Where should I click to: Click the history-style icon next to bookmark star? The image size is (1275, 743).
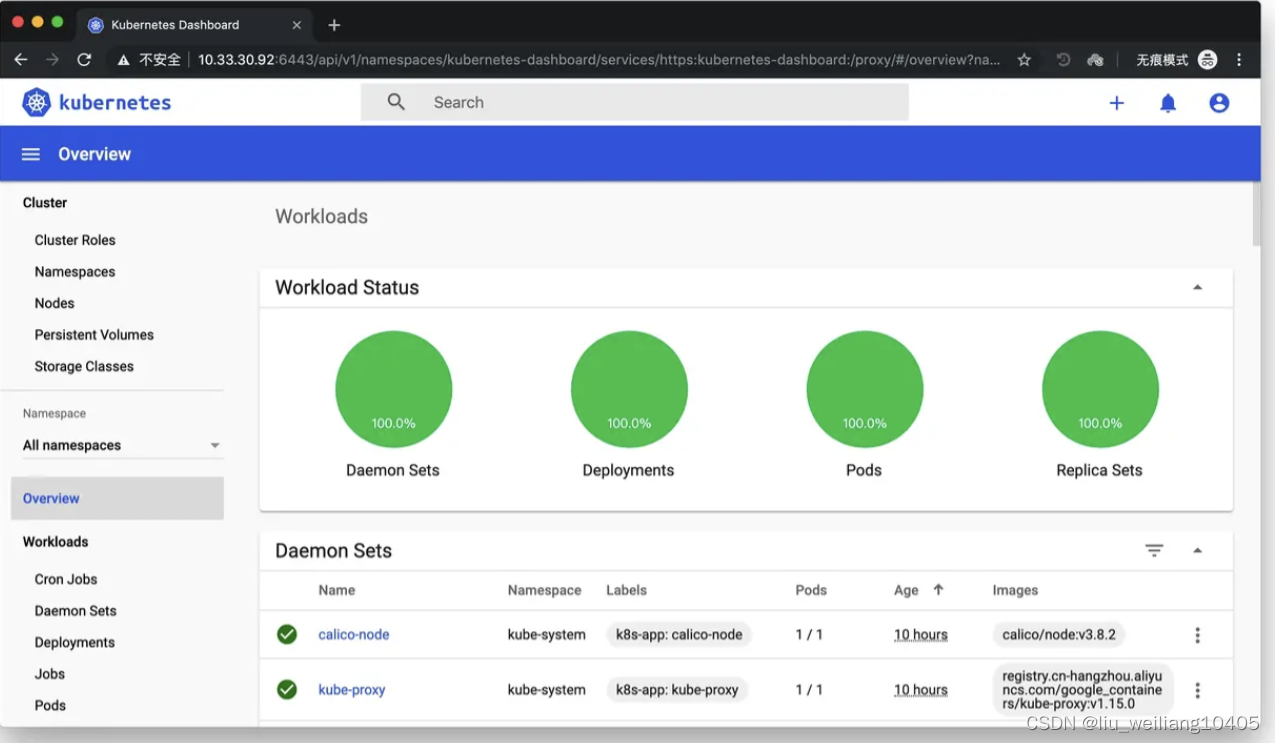pos(1063,60)
